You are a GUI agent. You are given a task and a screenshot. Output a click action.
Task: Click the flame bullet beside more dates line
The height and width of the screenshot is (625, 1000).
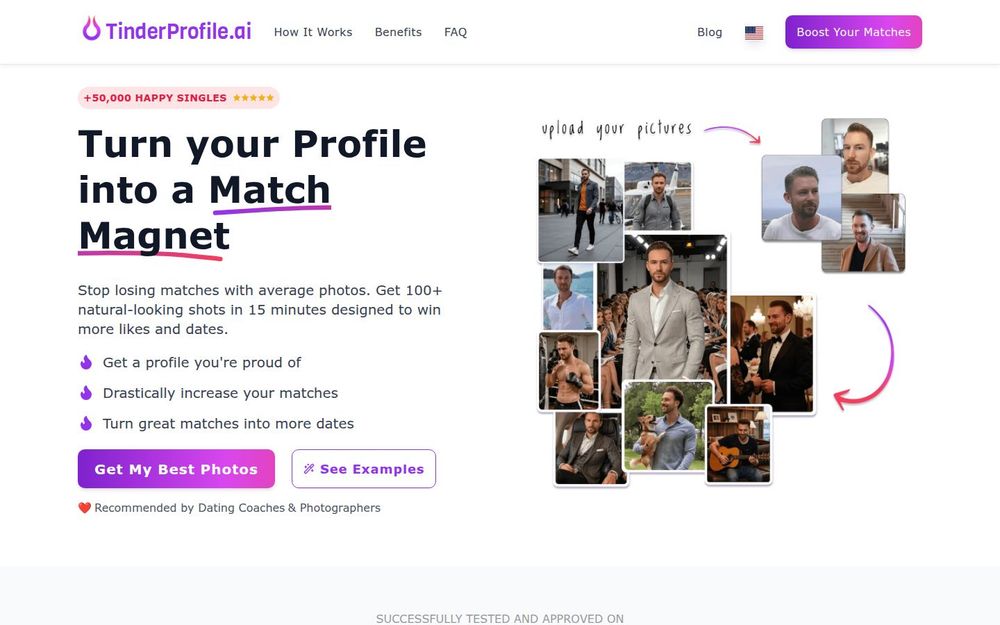(86, 423)
